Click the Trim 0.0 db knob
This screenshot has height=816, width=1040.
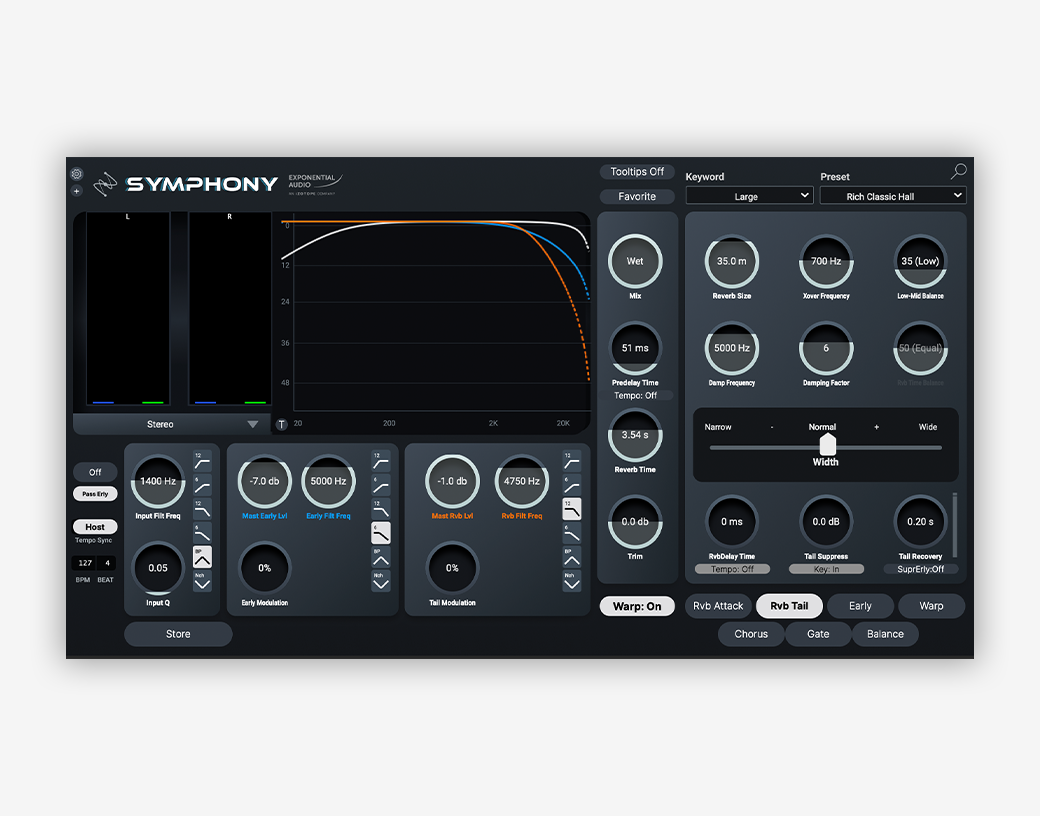pyautogui.click(x=635, y=522)
